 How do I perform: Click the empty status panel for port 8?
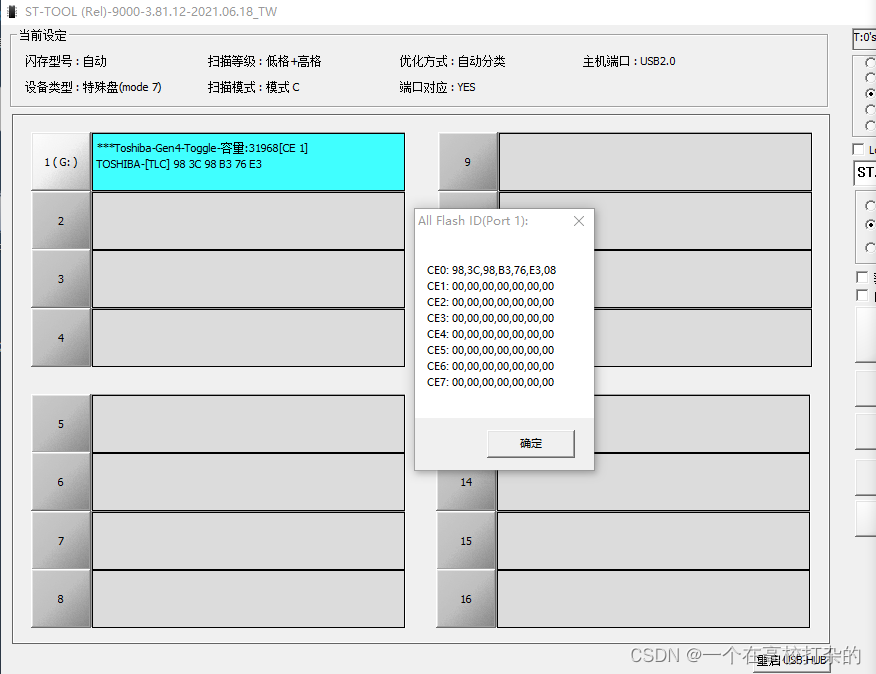click(248, 599)
